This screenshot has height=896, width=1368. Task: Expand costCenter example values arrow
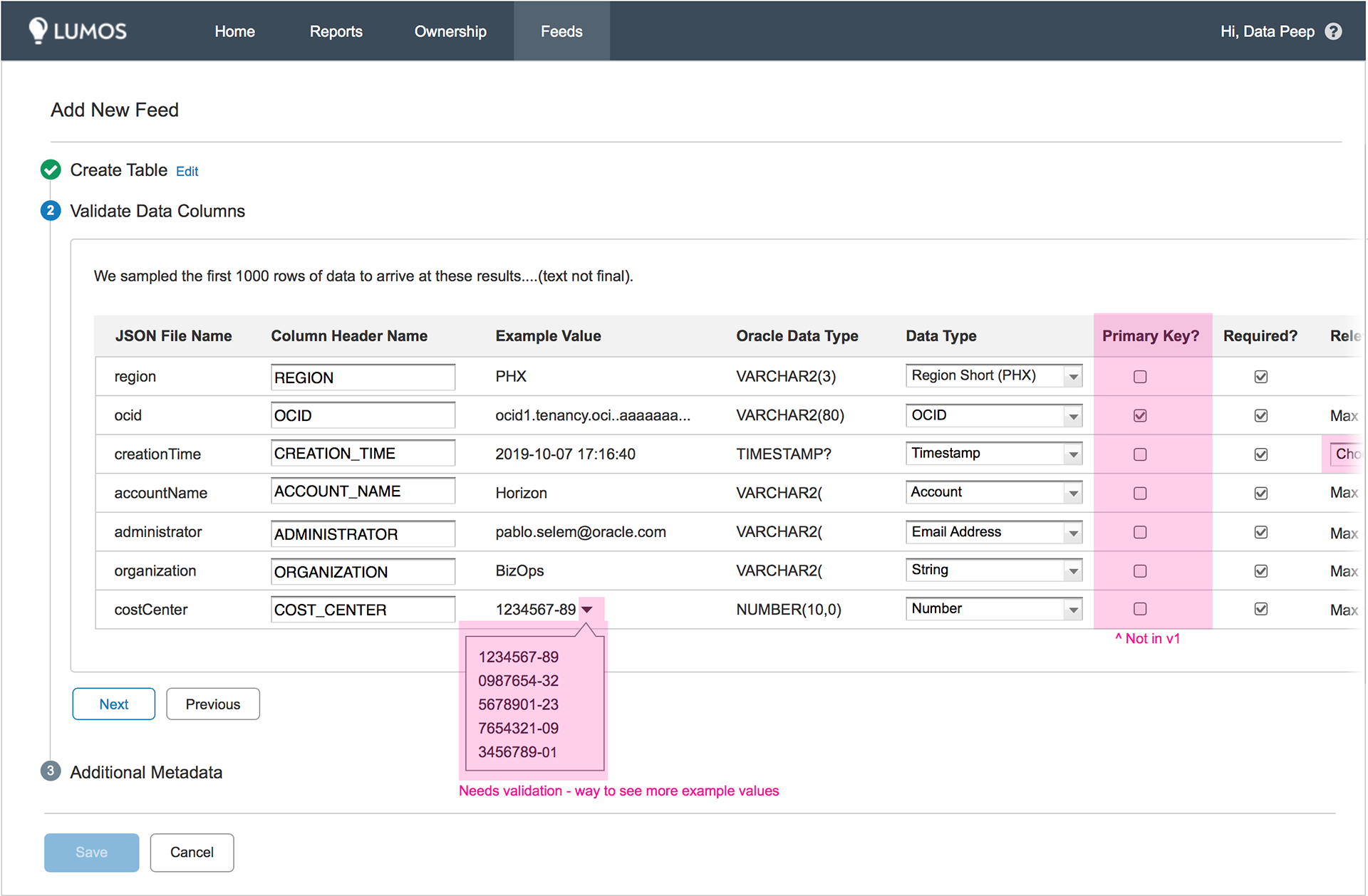point(587,610)
